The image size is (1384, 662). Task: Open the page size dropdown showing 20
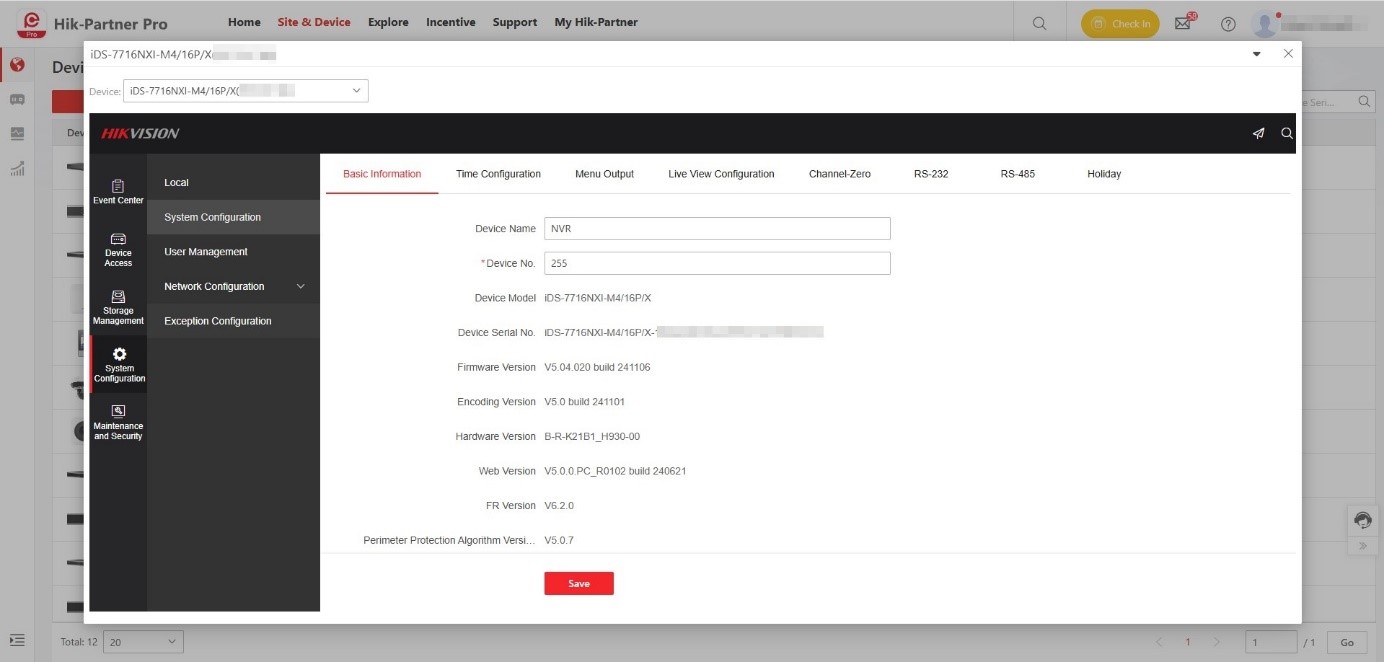[x=144, y=642]
